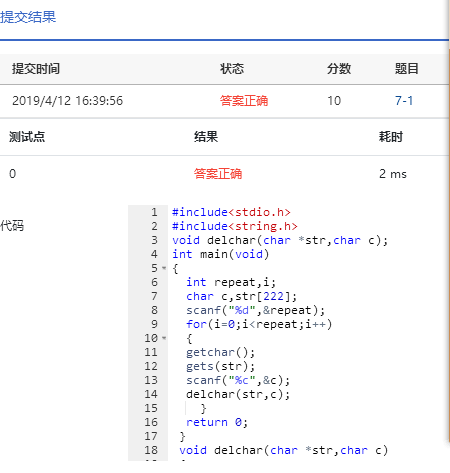Viewport: 450px width, 473px height.
Task: Click test point number 0
Action: click(x=12, y=174)
